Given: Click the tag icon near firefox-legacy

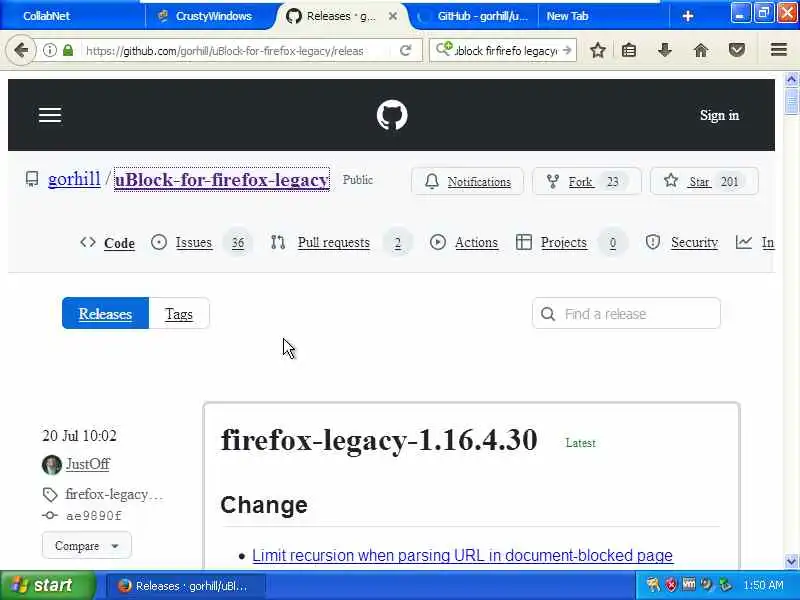Looking at the screenshot, I should [x=50, y=494].
